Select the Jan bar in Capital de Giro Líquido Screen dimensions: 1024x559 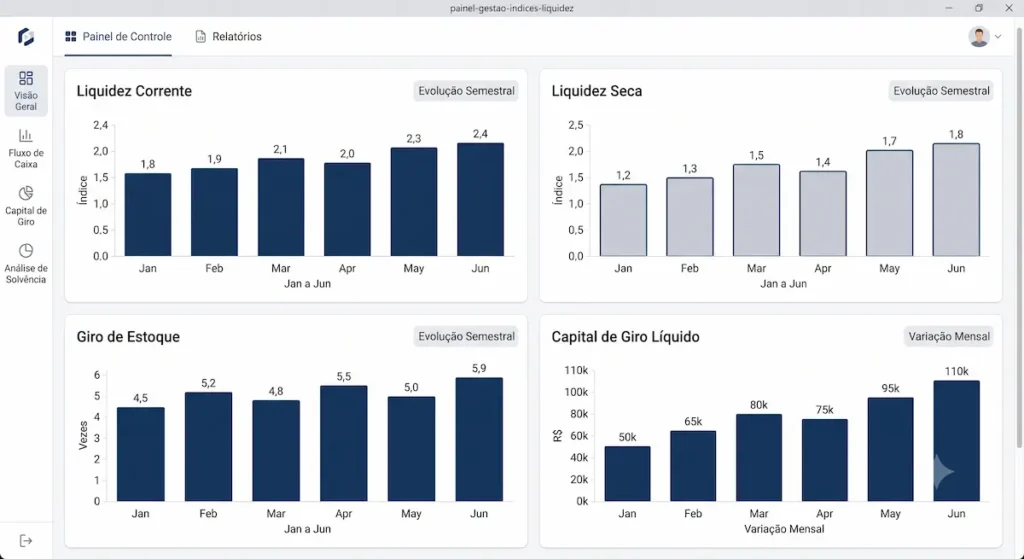click(627, 473)
